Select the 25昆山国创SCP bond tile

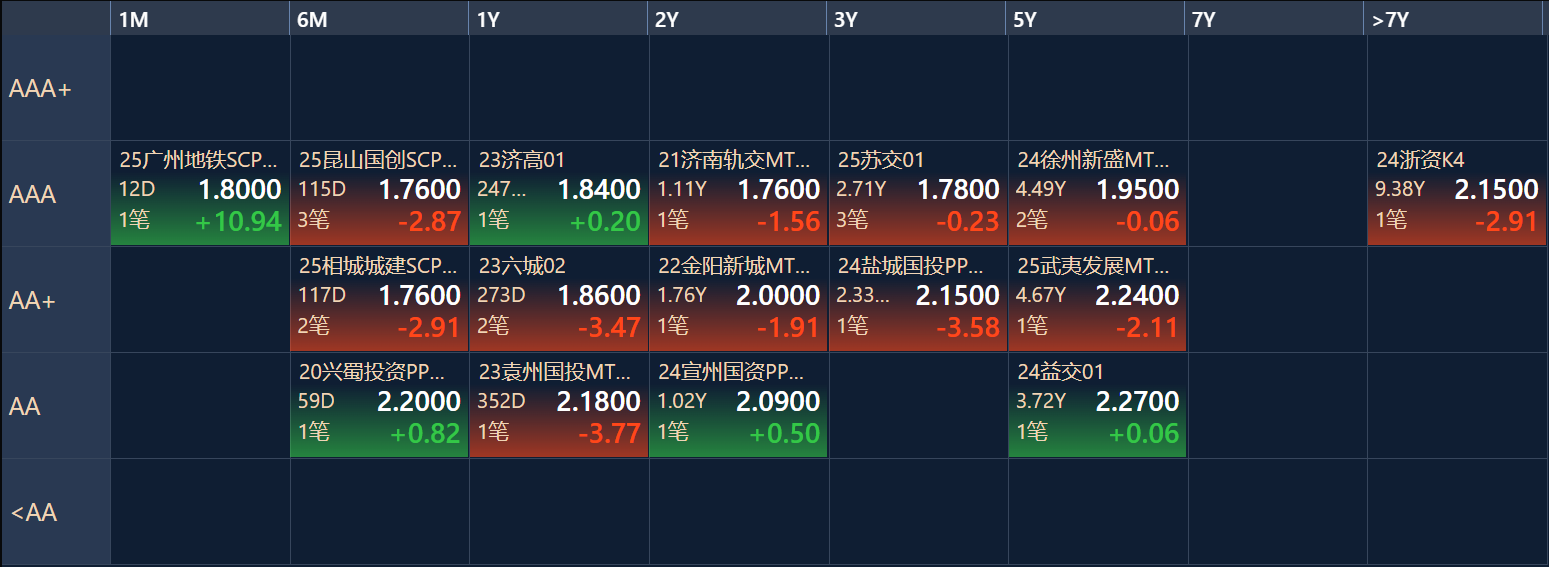379,193
